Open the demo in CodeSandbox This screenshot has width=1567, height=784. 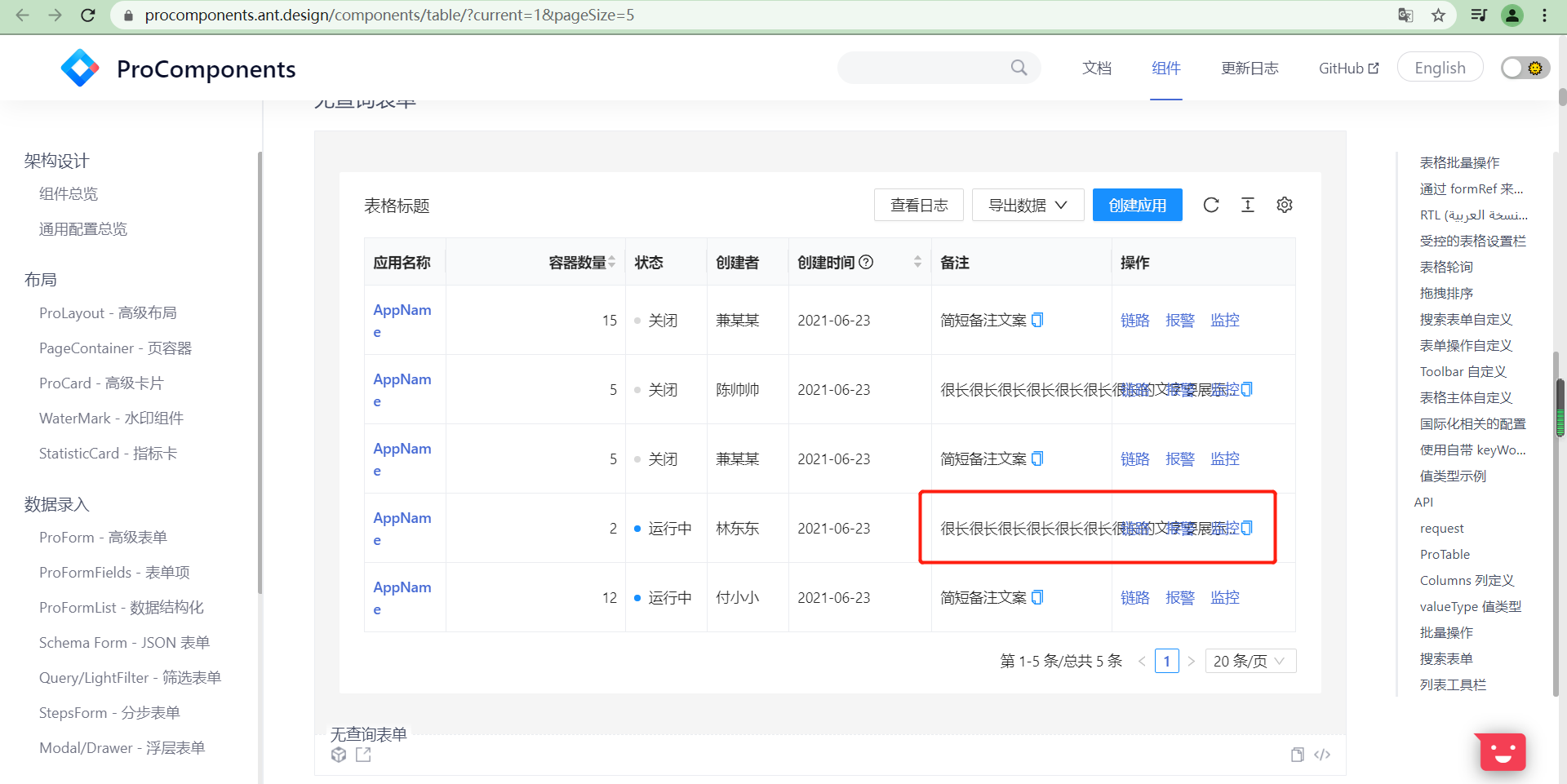click(x=340, y=755)
